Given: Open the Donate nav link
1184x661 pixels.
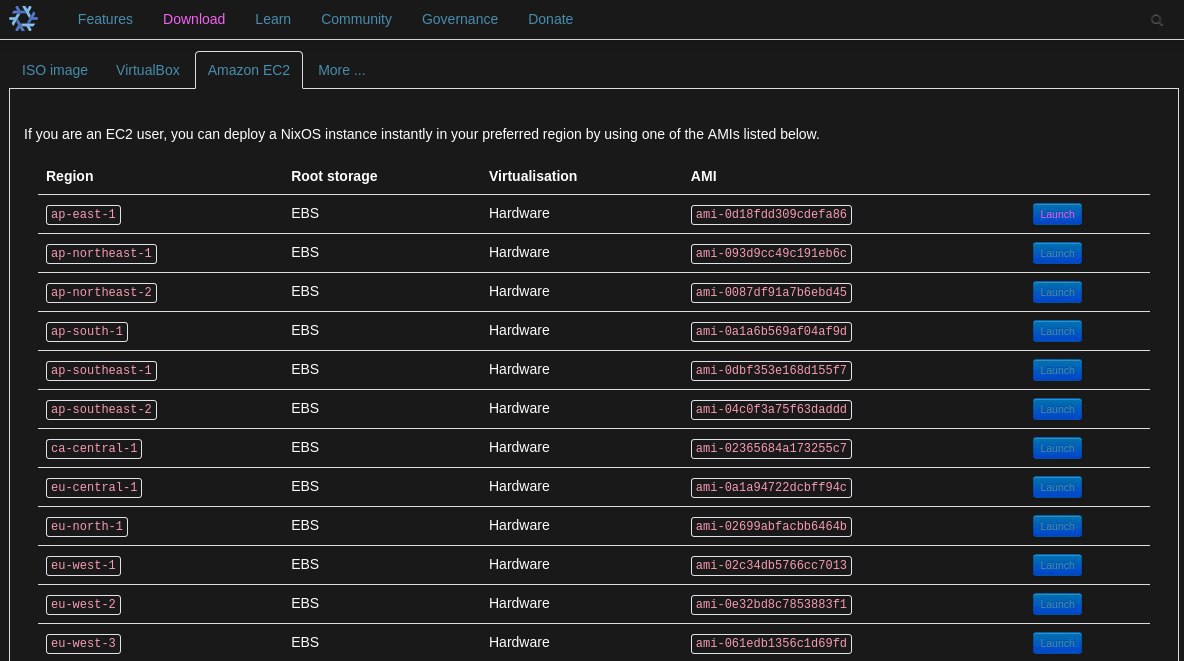Looking at the screenshot, I should coord(550,20).
